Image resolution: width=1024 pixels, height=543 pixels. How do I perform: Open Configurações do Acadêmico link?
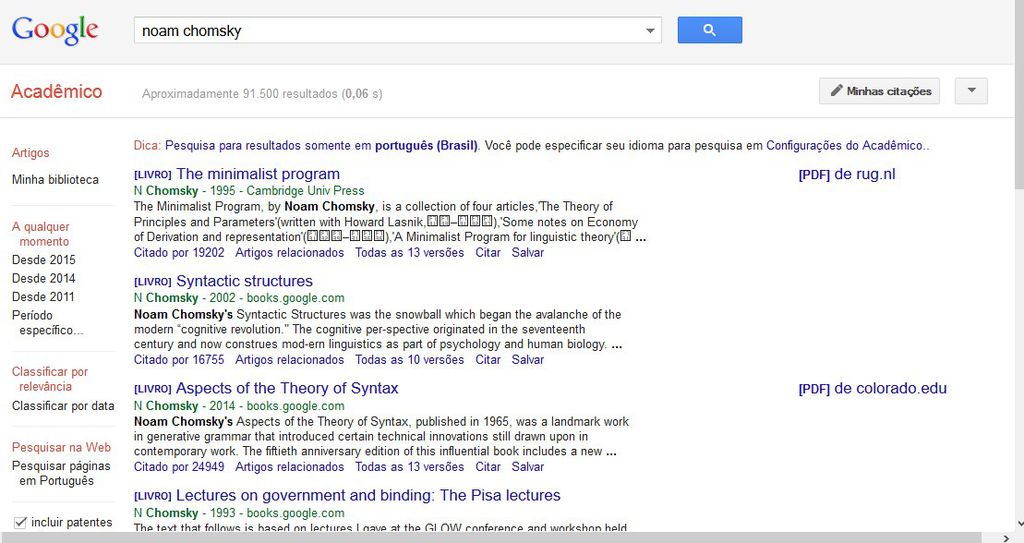pos(846,145)
